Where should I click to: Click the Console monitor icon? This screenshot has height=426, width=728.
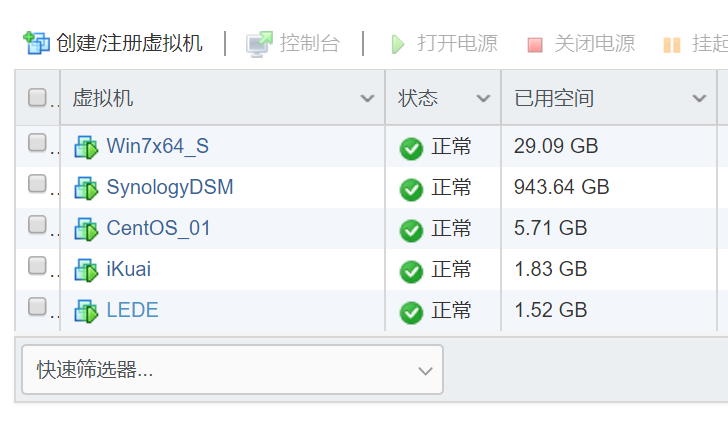(259, 44)
